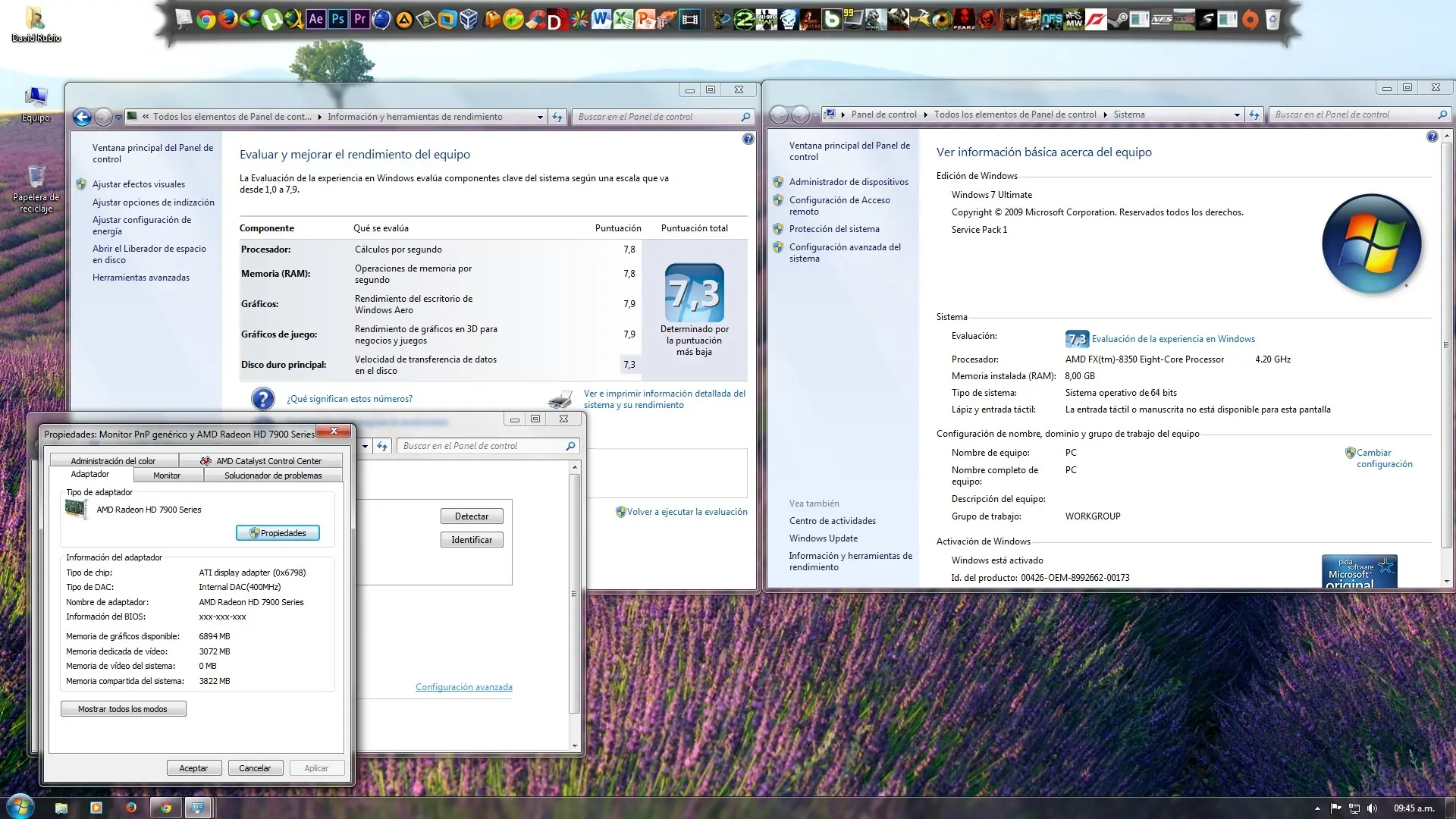Switch to the Administración del color tab
Viewport: 1456px width, 819px height.
[x=113, y=461]
